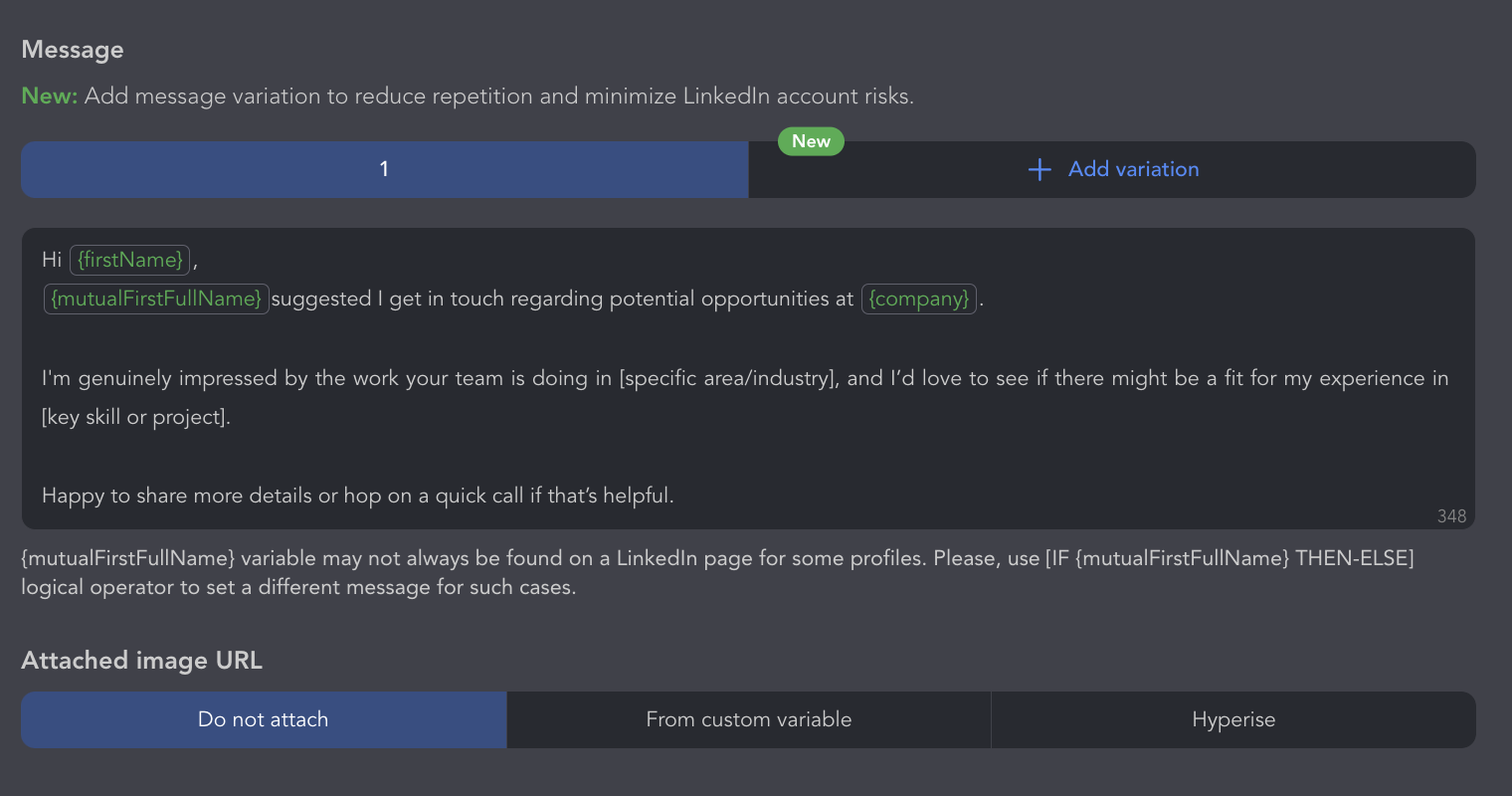The width and height of the screenshot is (1512, 796).
Task: Click the green 'New:' label text
Action: click(49, 97)
